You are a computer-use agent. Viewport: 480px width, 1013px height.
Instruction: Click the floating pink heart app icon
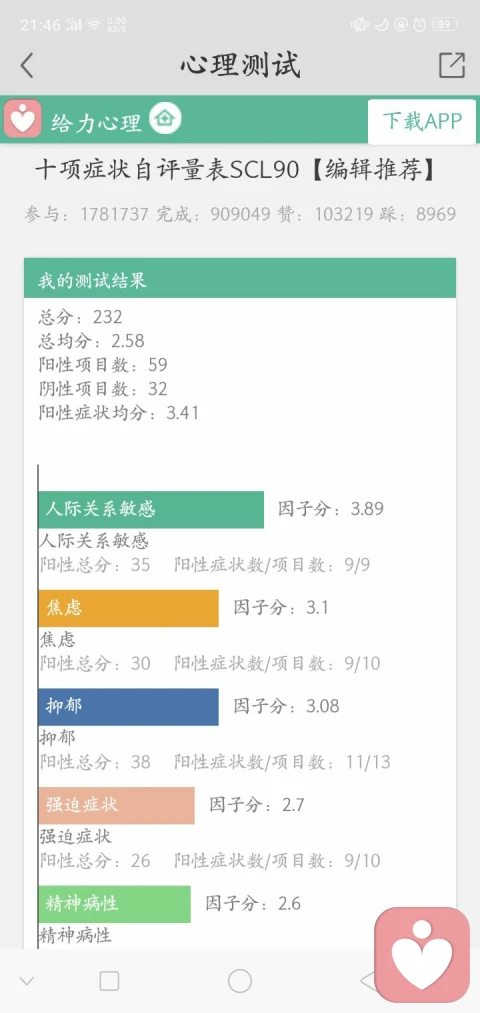pyautogui.click(x=422, y=954)
